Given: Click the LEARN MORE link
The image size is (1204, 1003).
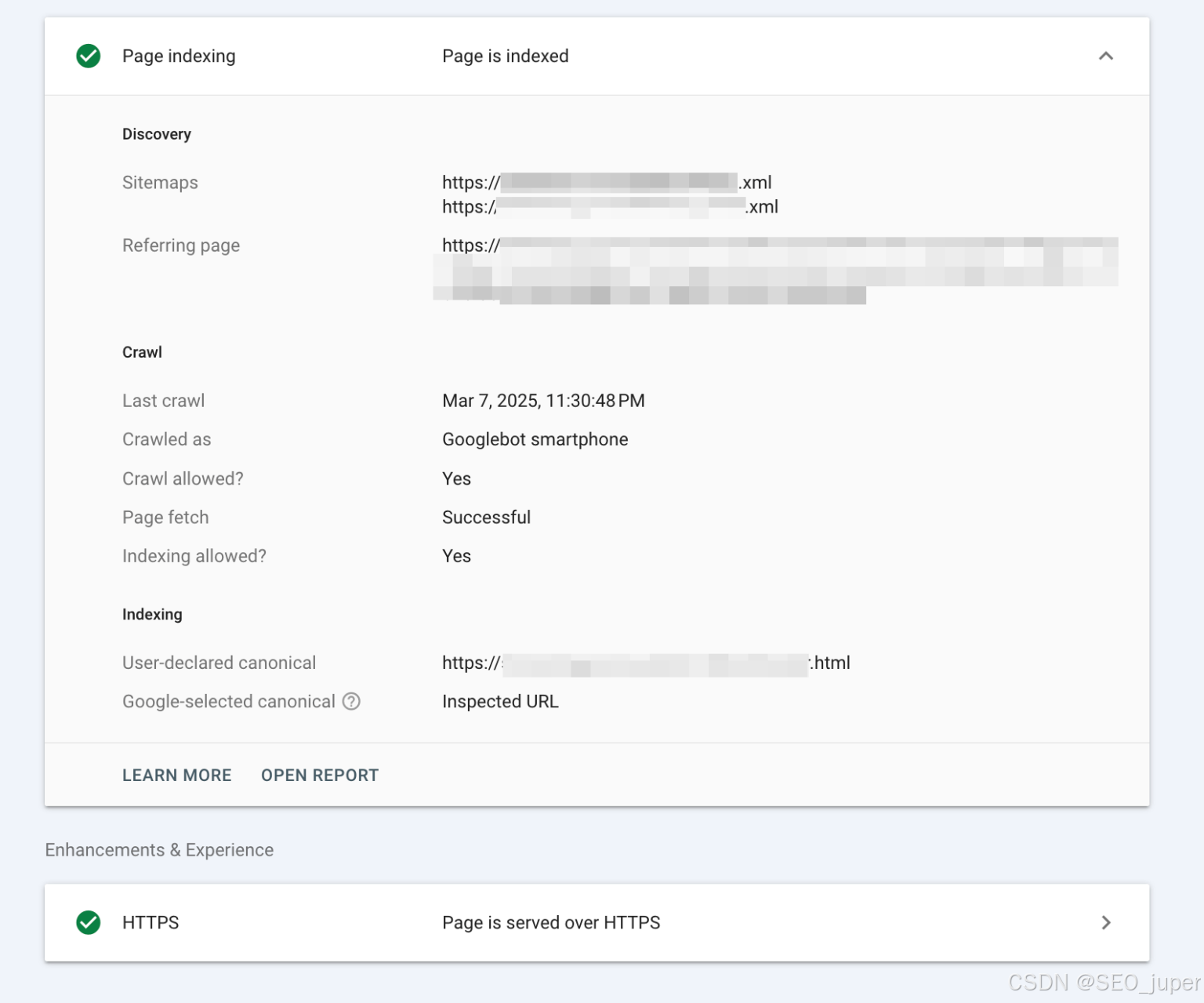Looking at the screenshot, I should pos(177,775).
